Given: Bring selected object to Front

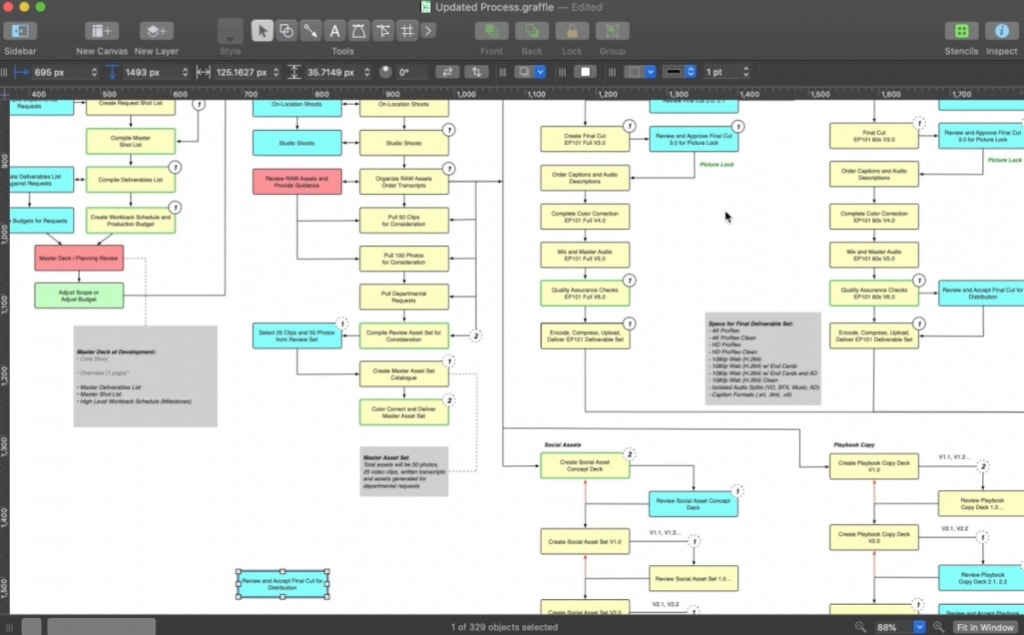Looking at the screenshot, I should 491,31.
